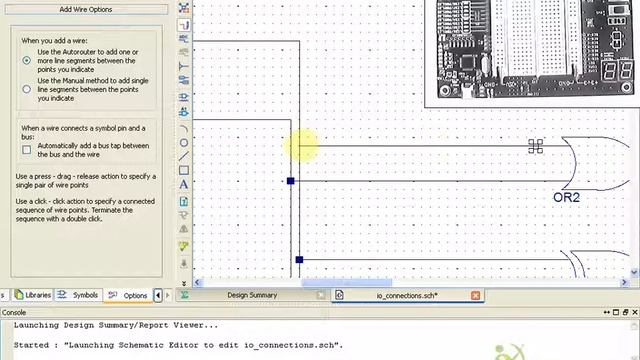
Task: Close the io_connections.sch tab
Action: click(x=476, y=296)
